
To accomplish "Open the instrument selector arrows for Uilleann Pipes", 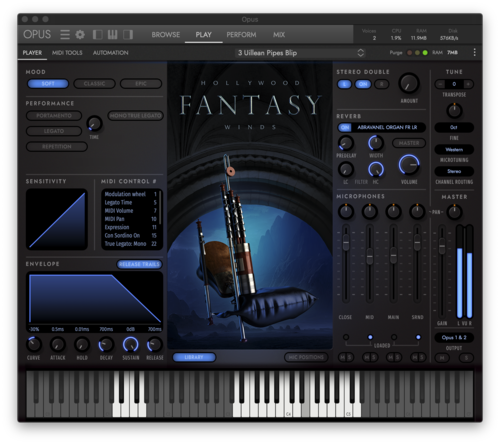I will pyautogui.click(x=361, y=53).
